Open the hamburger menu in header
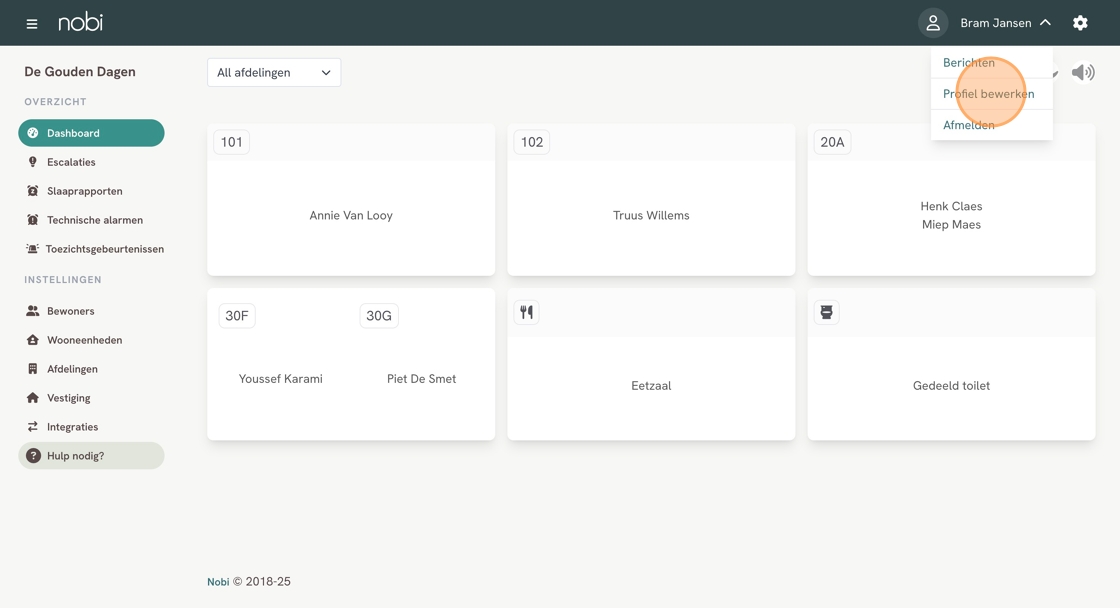This screenshot has width=1120, height=608. click(x=32, y=23)
